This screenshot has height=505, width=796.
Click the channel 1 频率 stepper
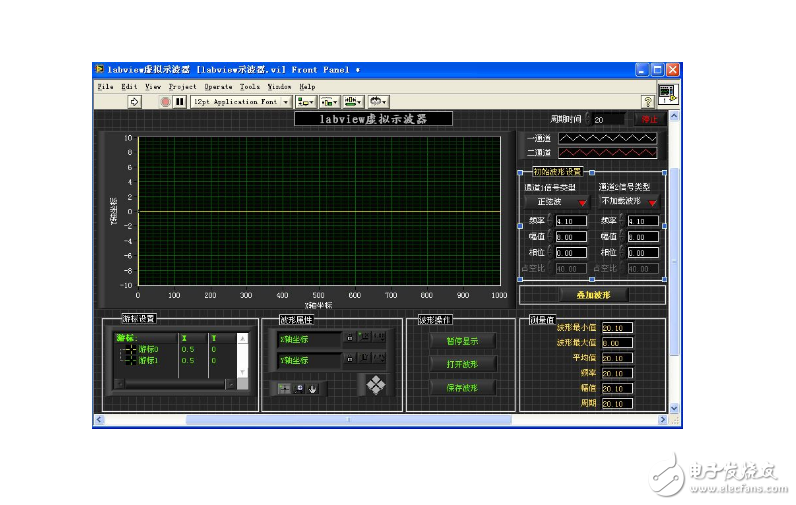550,221
